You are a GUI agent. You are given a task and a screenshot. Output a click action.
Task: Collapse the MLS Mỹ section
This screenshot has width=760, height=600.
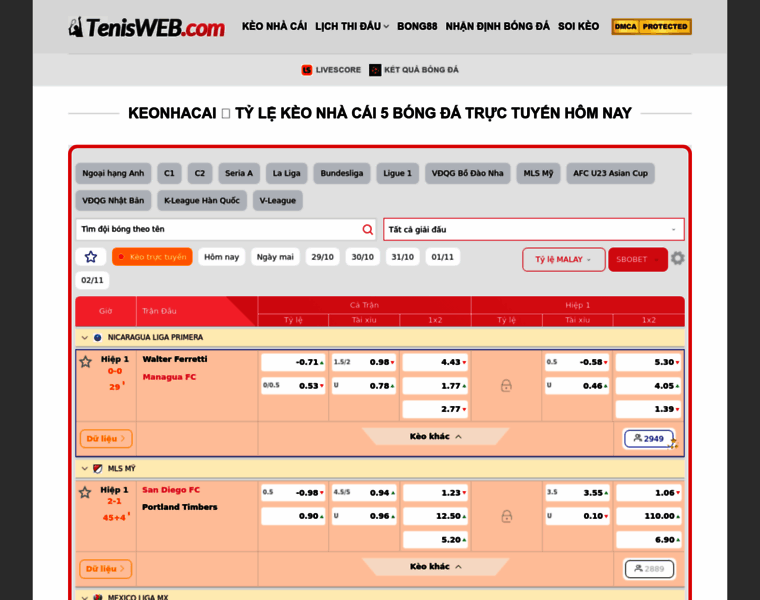[84, 469]
